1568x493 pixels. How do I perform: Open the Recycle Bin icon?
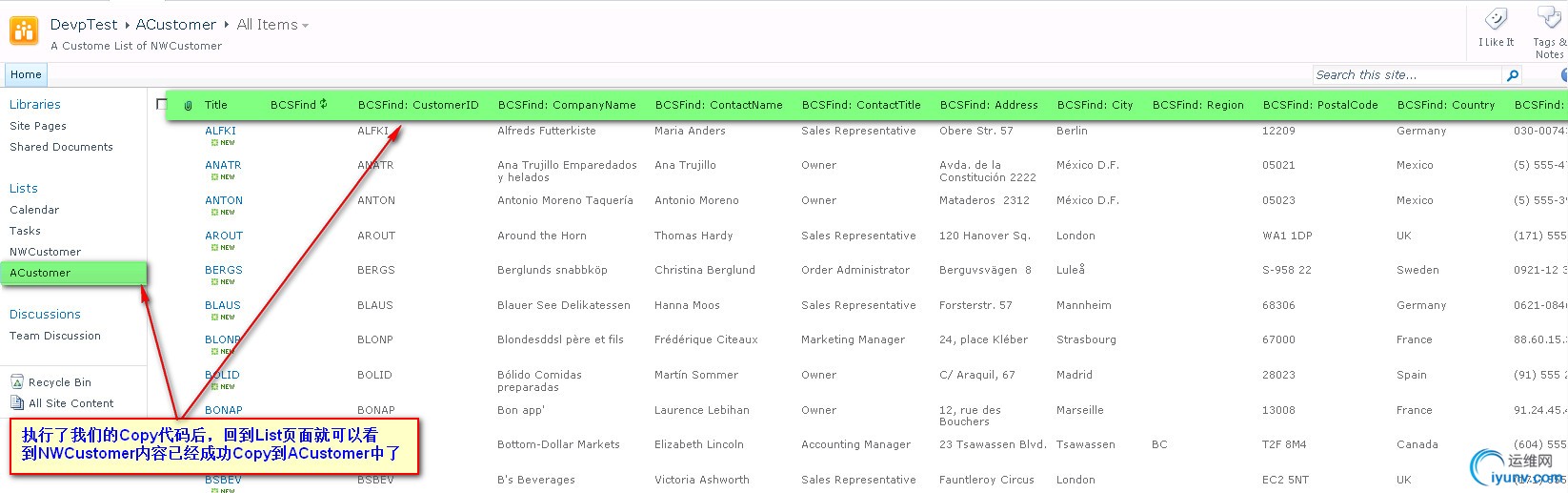click(x=17, y=382)
